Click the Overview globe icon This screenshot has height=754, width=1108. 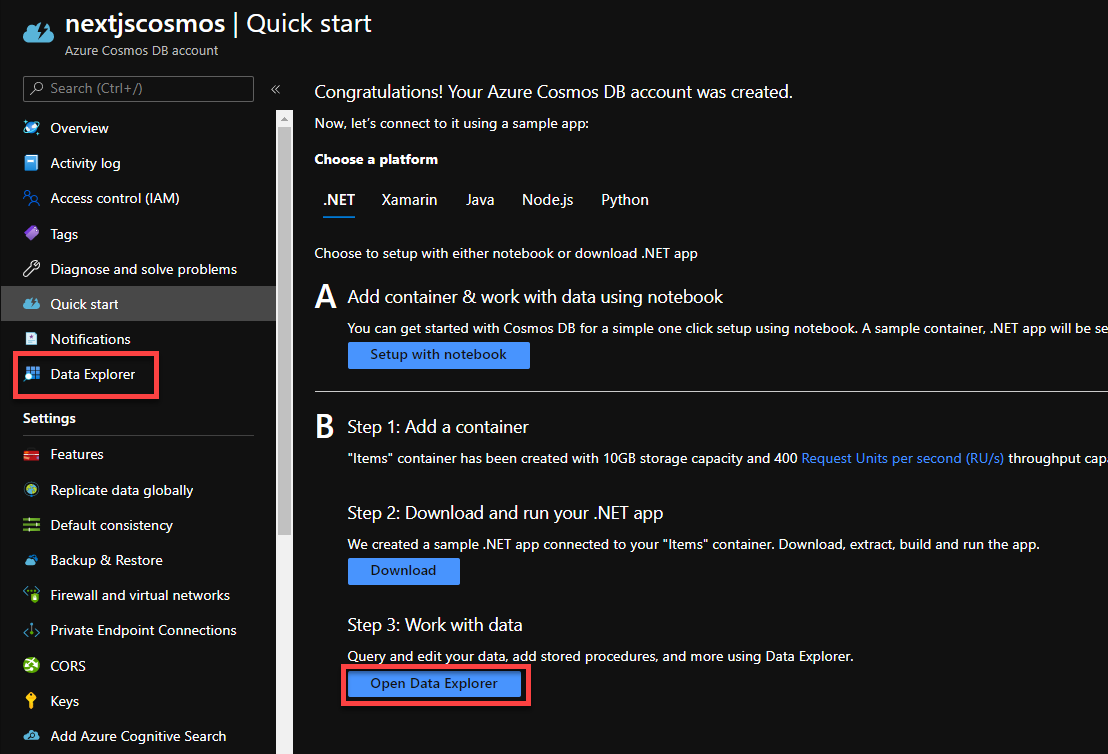pyautogui.click(x=32, y=128)
